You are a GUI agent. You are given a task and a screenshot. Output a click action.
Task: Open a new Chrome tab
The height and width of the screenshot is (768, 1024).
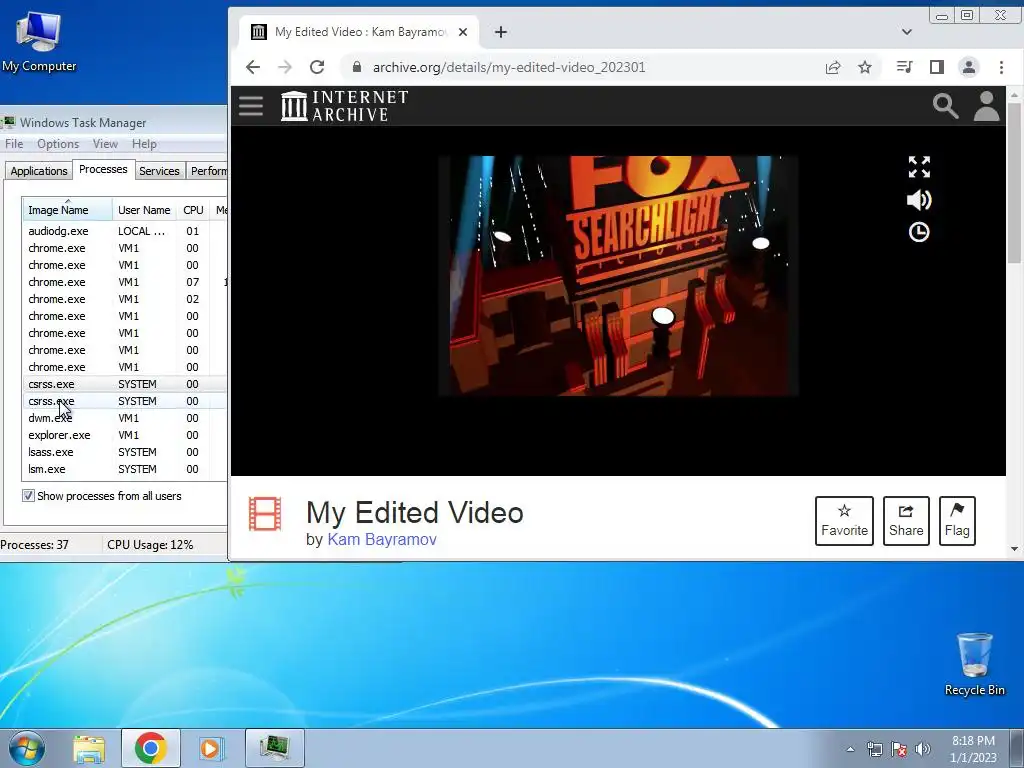[501, 32]
